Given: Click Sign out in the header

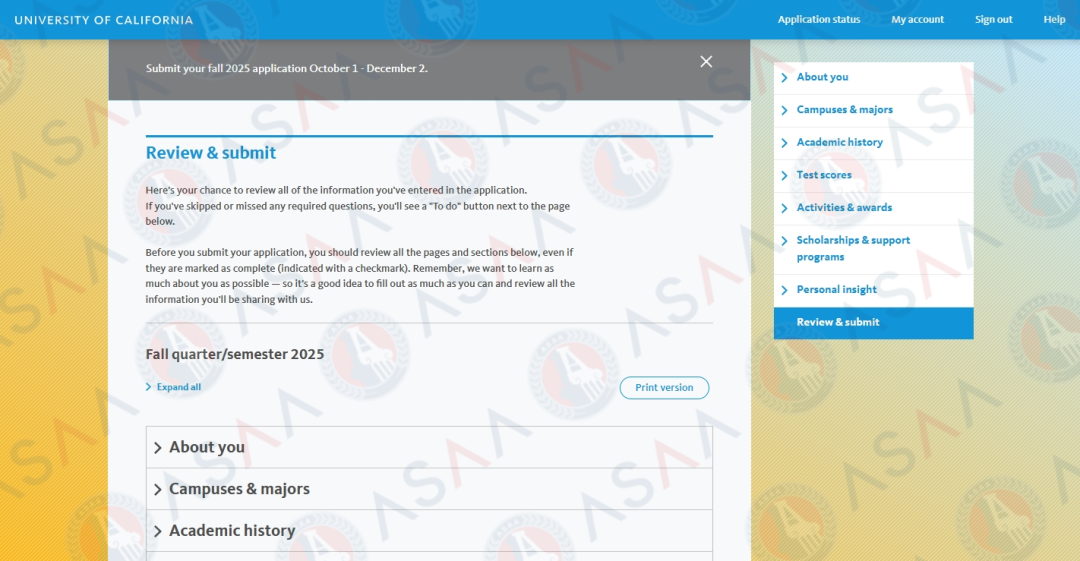Looking at the screenshot, I should tap(993, 20).
